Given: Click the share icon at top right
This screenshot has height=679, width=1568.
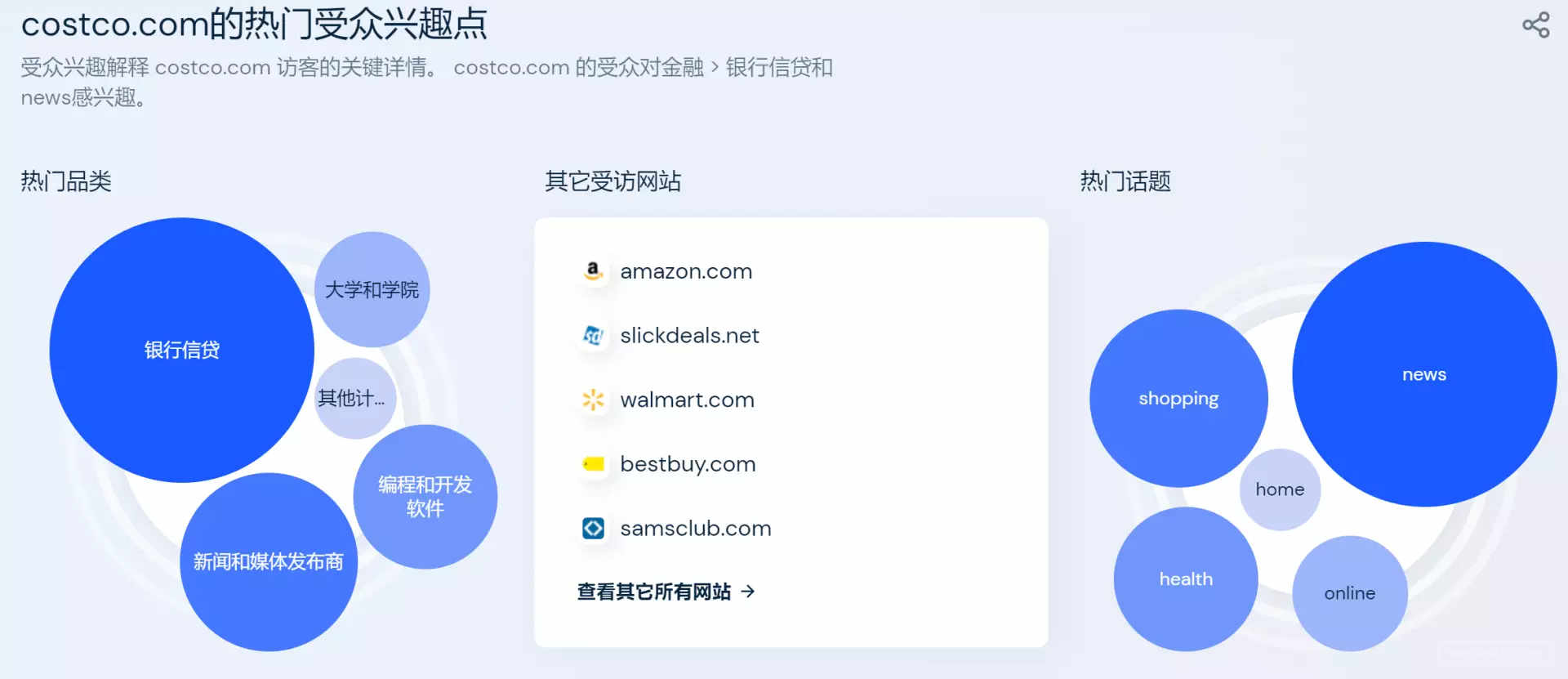Looking at the screenshot, I should click(1535, 25).
